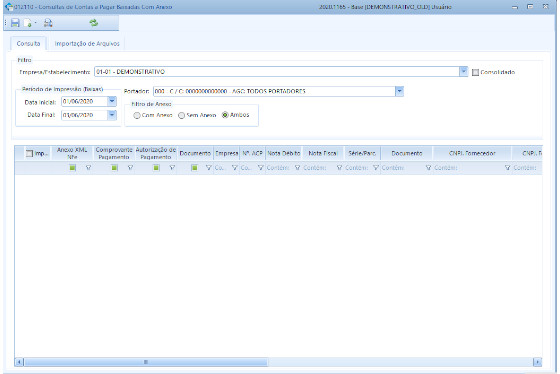The image size is (560, 374).
Task: Click filter funnel in CNPJ Fornecedor column
Action: coord(507,168)
